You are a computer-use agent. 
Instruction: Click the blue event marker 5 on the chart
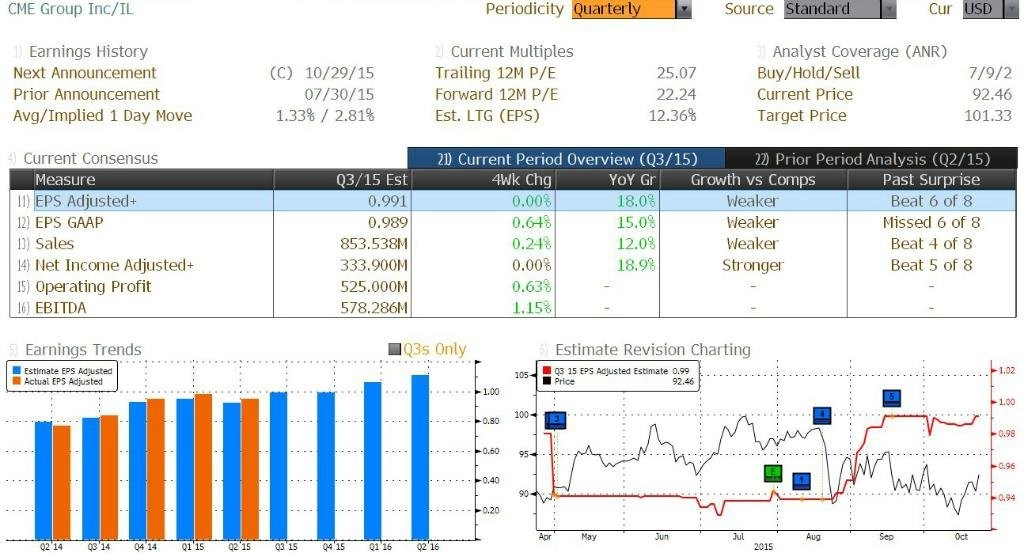(x=892, y=397)
